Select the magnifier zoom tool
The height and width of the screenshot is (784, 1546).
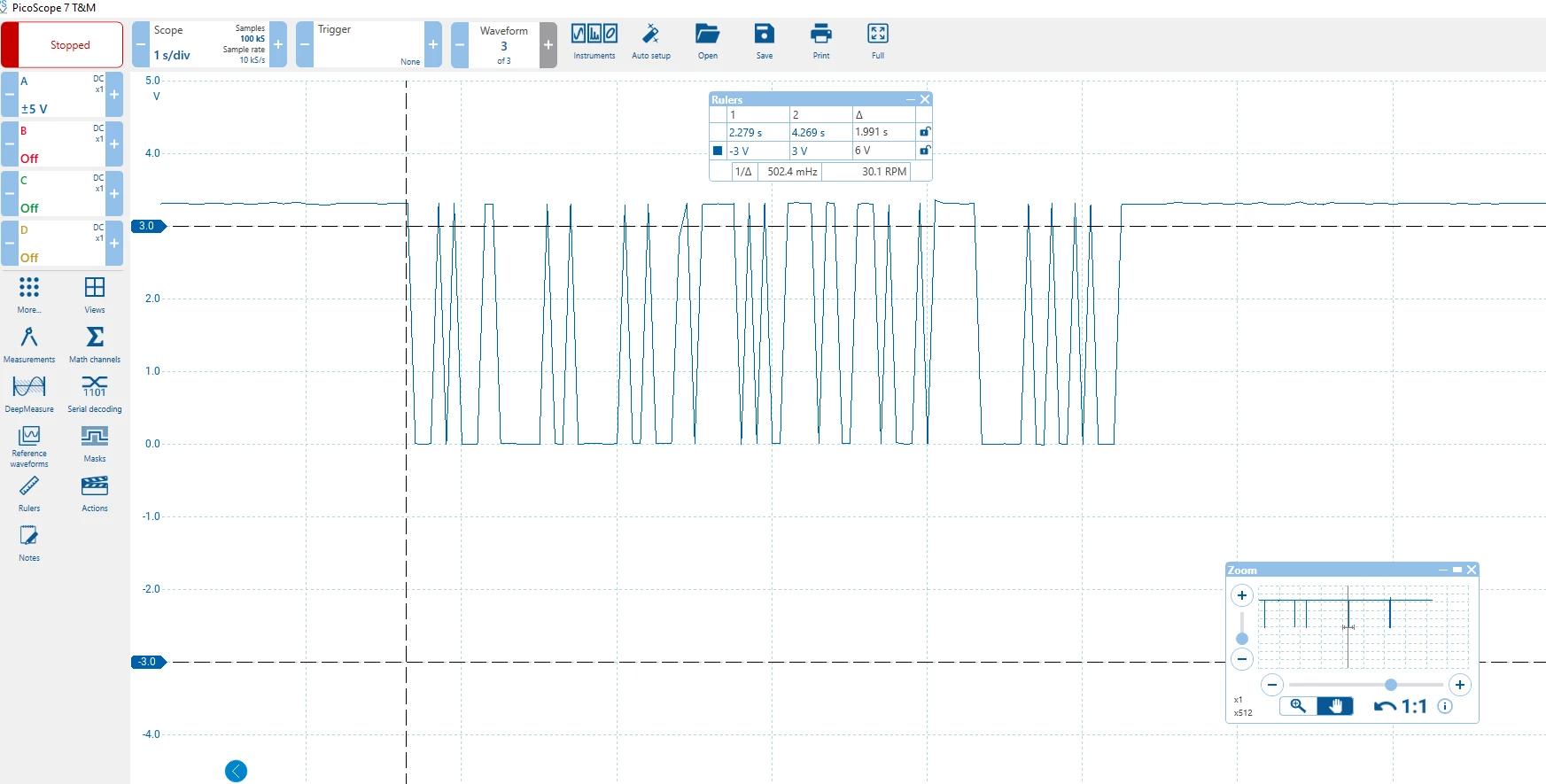pyautogui.click(x=1298, y=706)
